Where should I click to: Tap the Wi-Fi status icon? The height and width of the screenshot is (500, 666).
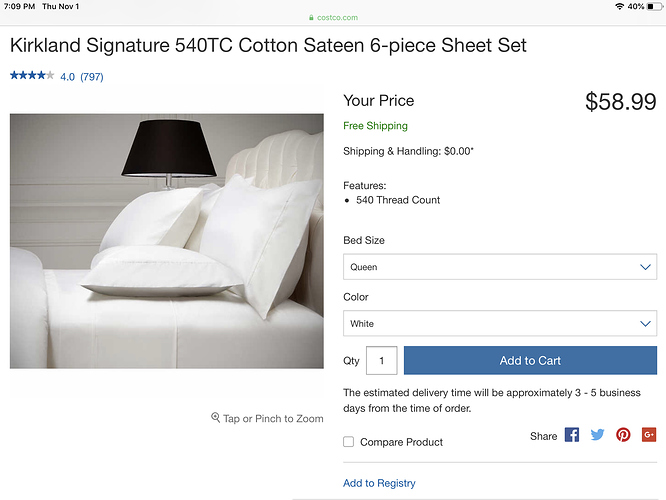coord(620,7)
